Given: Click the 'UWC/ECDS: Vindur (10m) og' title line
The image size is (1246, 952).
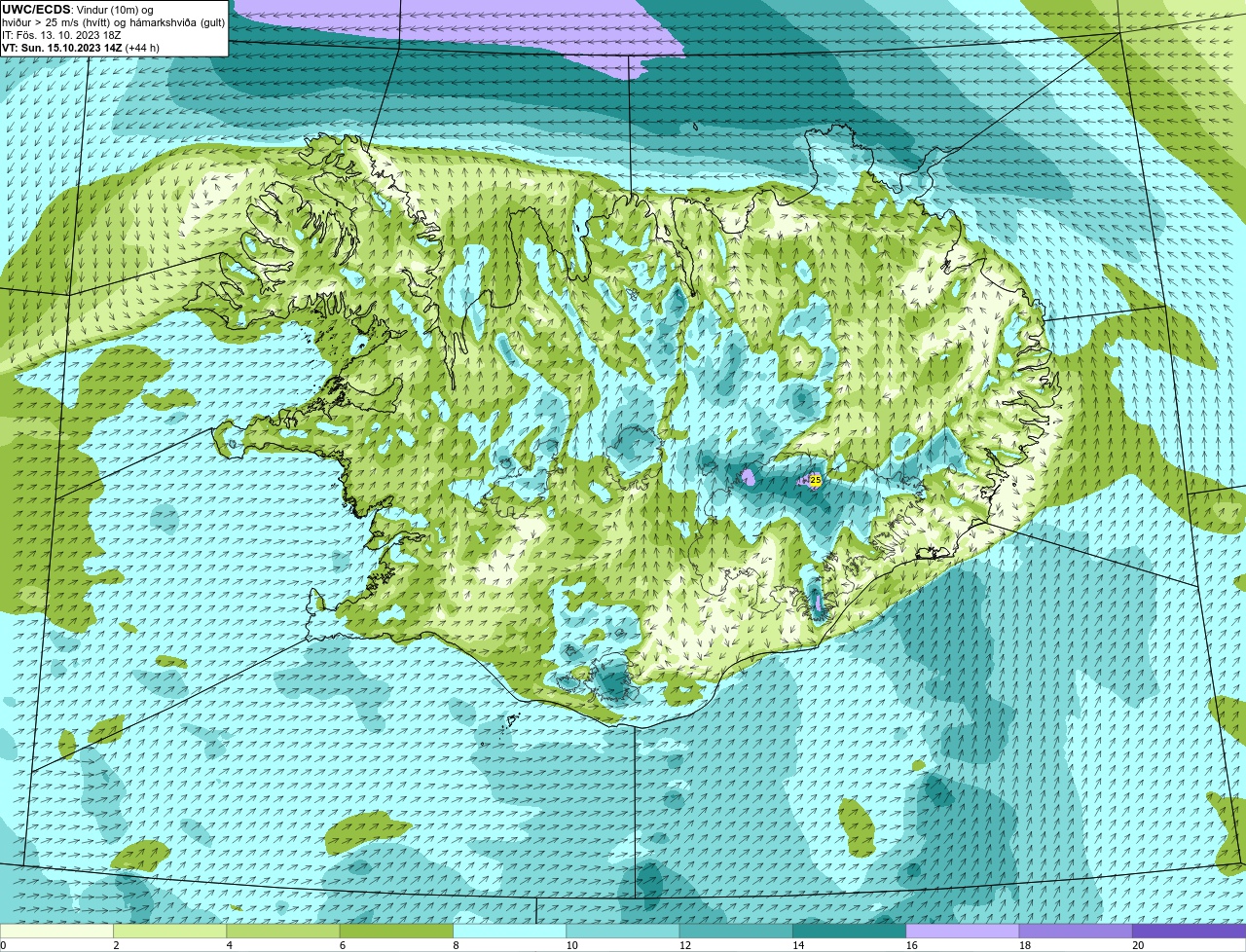Looking at the screenshot, I should [x=78, y=10].
